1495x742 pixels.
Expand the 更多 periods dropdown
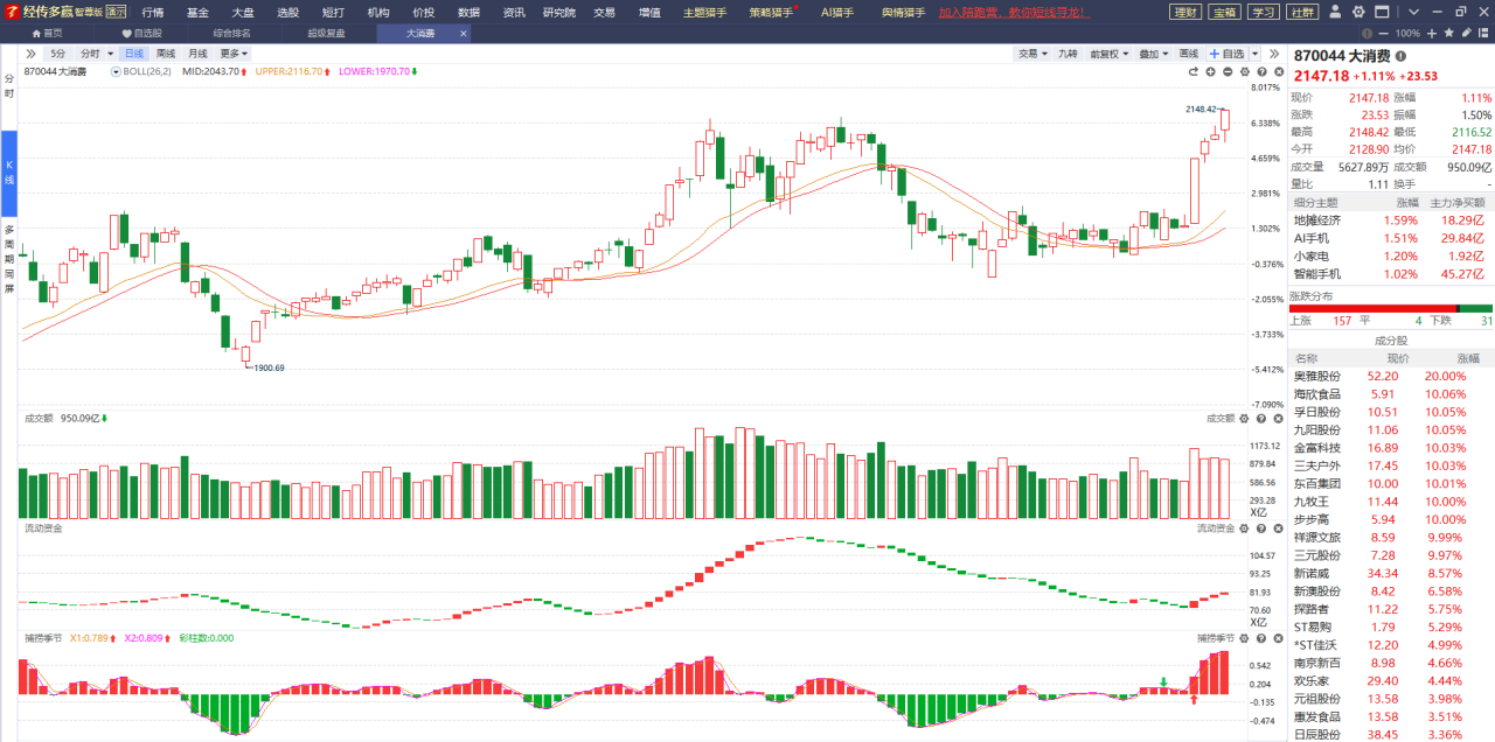233,54
